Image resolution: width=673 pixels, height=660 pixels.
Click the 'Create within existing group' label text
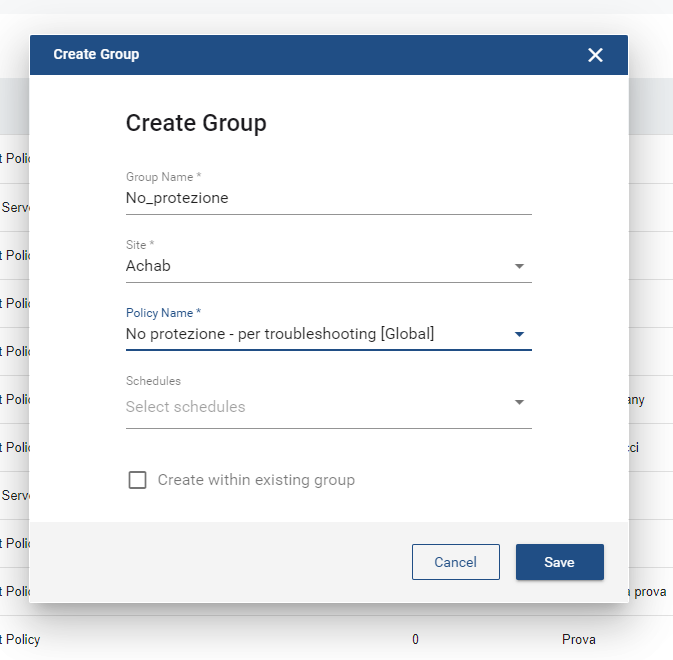pos(256,480)
